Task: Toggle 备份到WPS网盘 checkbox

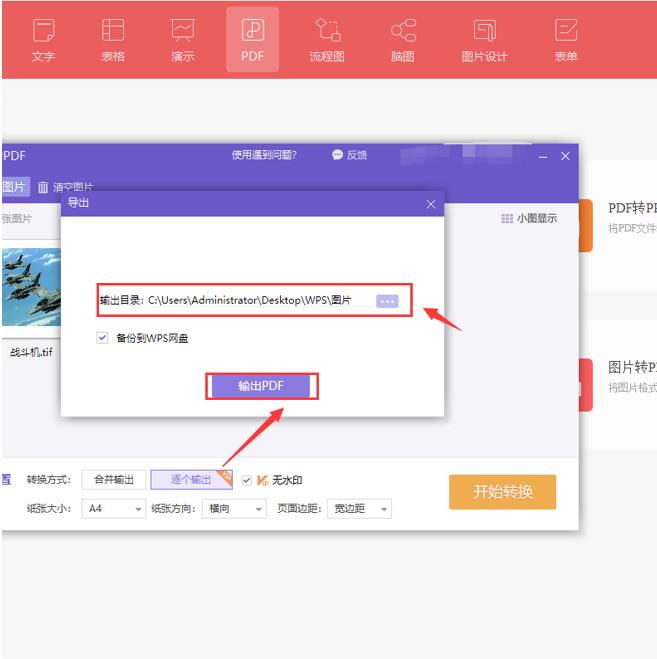Action: (102, 338)
